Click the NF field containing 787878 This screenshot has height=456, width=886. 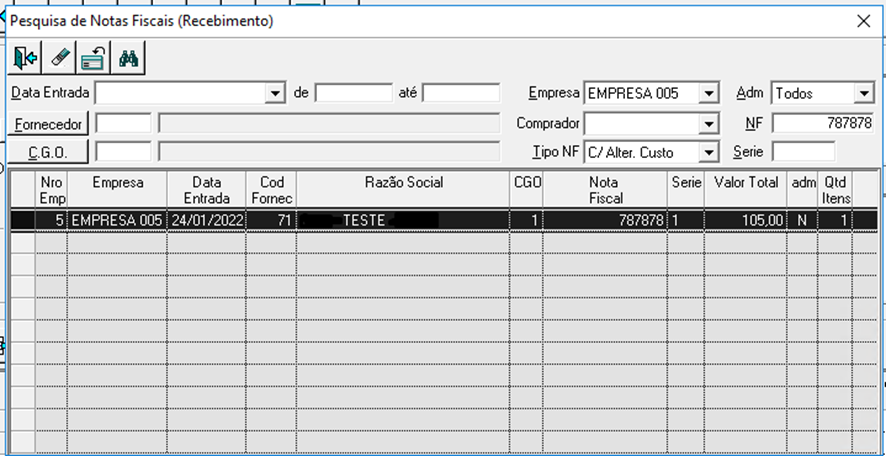tap(823, 123)
